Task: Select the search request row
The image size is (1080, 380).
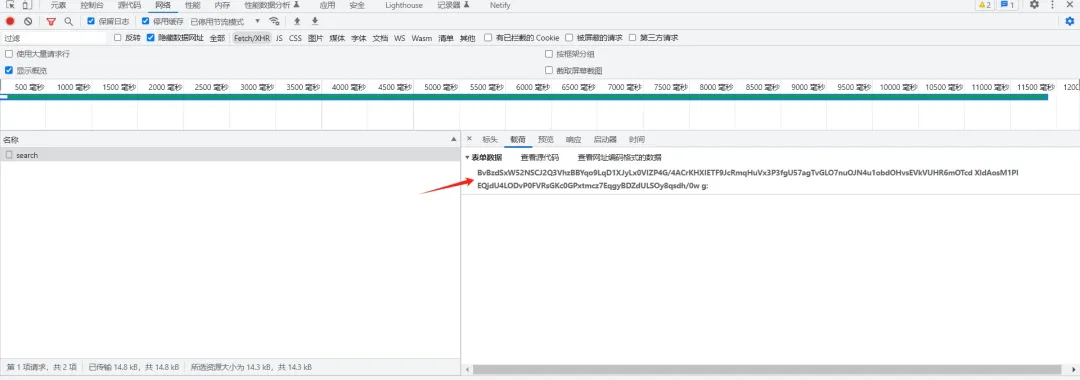Action: pos(230,155)
